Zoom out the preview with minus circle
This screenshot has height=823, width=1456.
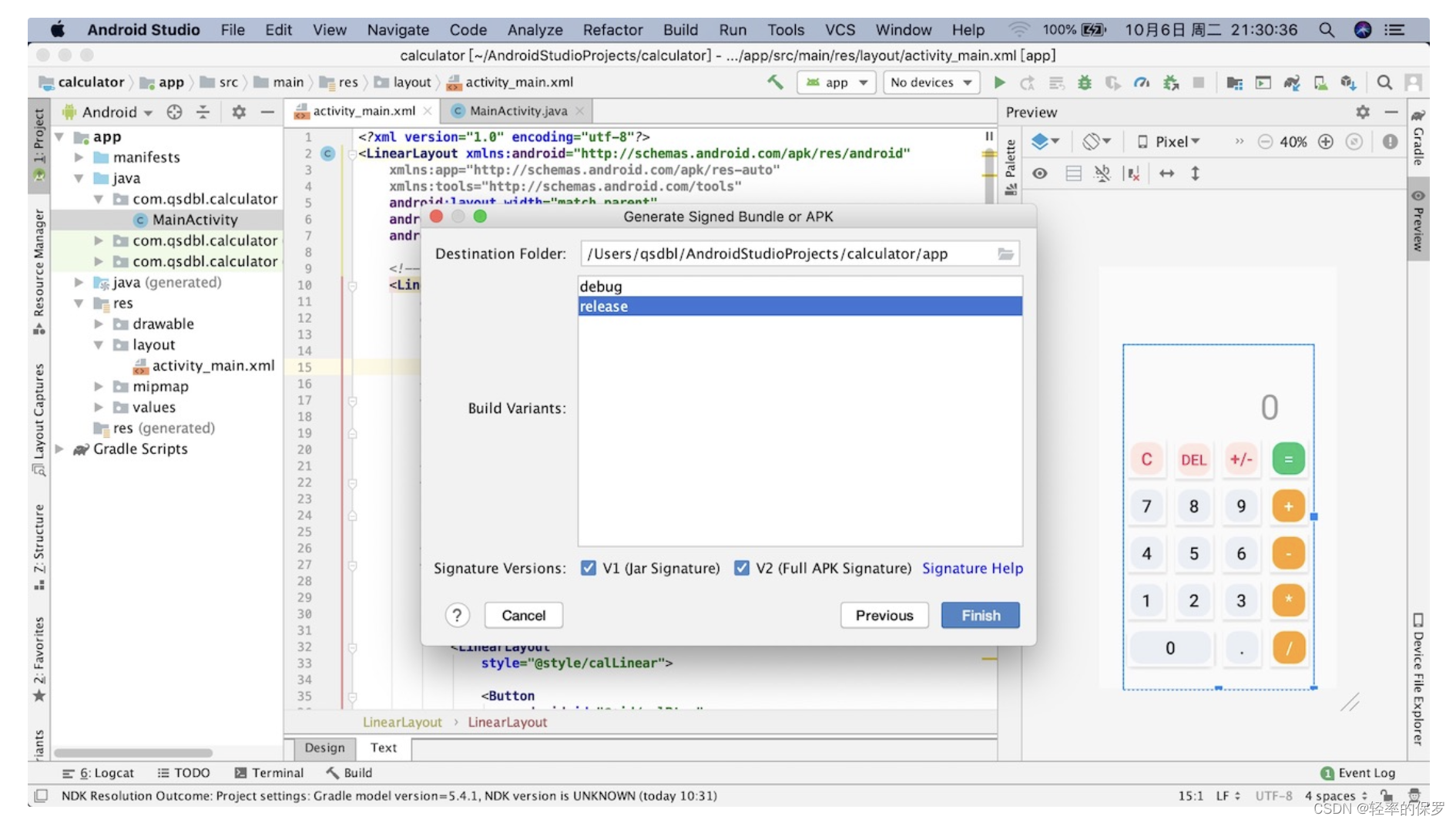pos(1265,142)
